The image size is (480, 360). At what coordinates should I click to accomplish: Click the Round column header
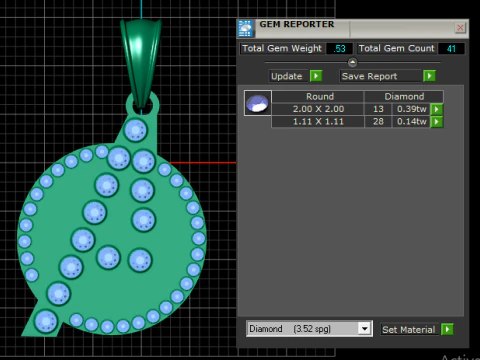coord(318,97)
